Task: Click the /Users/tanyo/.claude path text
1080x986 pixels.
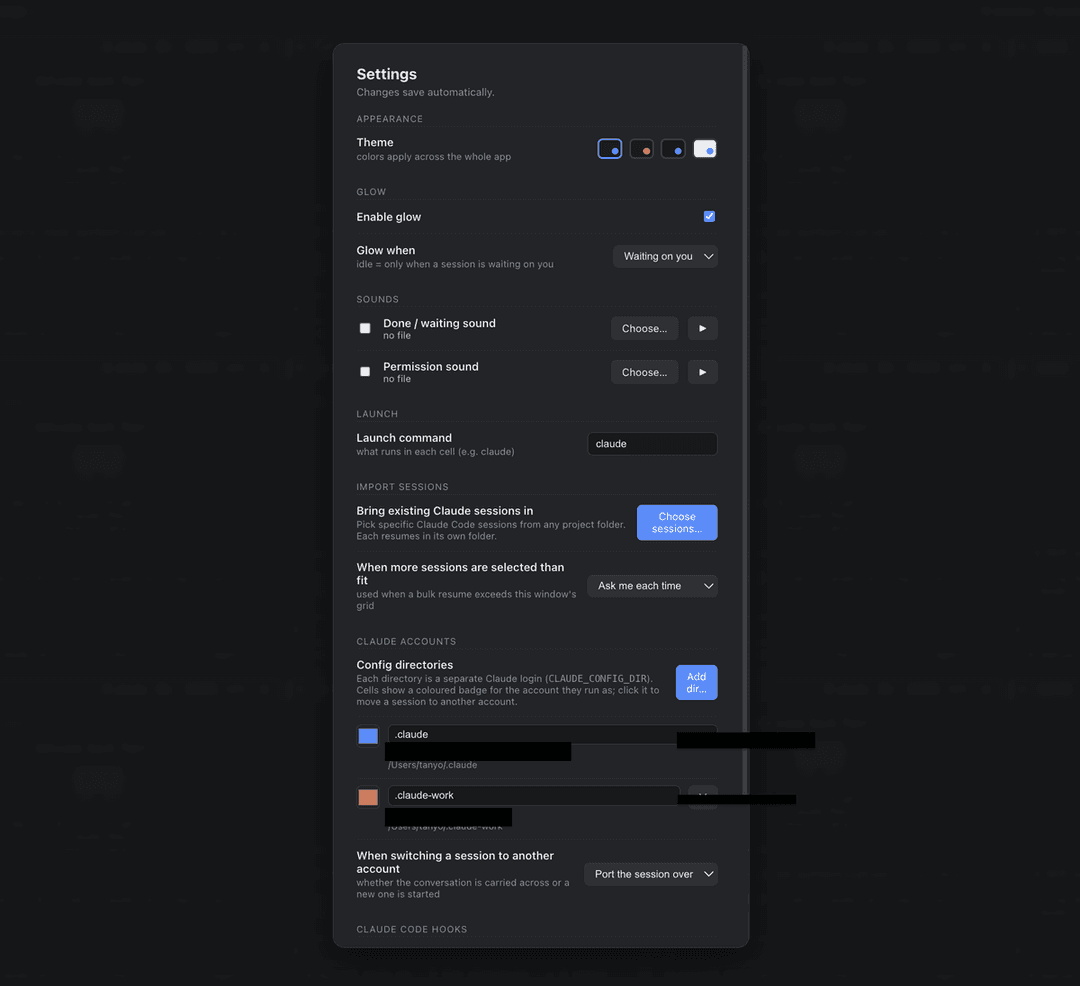Action: (432, 765)
